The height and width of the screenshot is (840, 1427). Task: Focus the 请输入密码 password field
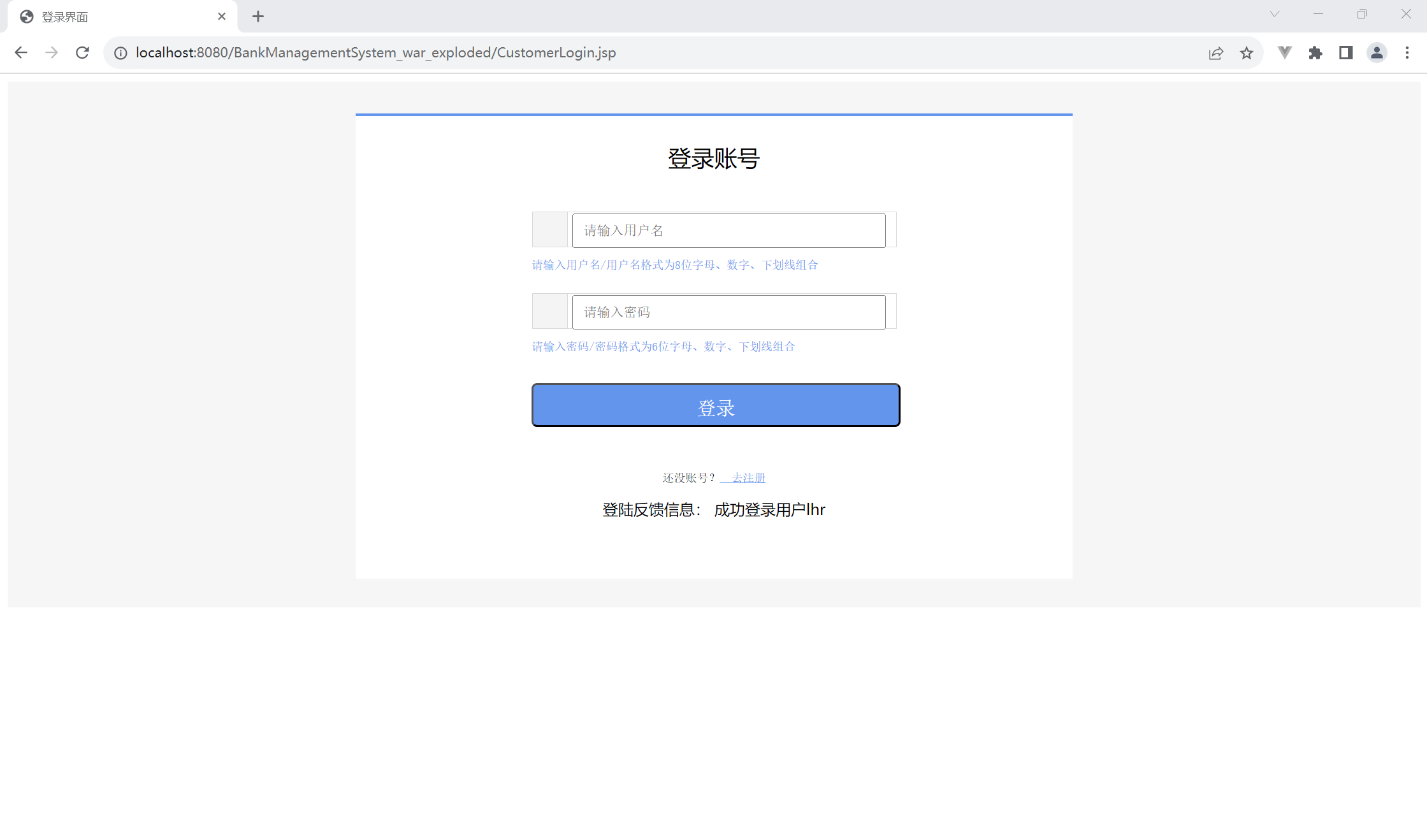point(728,312)
